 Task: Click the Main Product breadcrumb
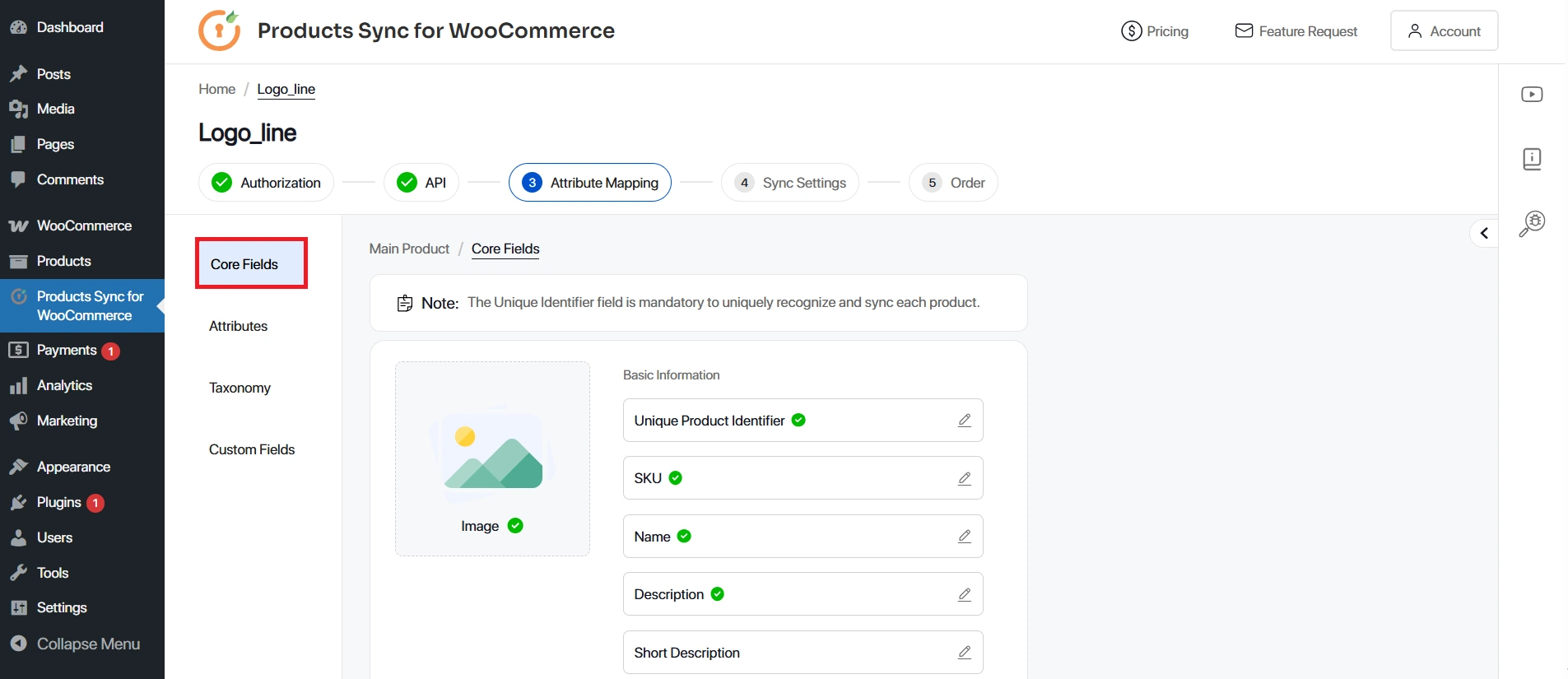pyautogui.click(x=409, y=249)
